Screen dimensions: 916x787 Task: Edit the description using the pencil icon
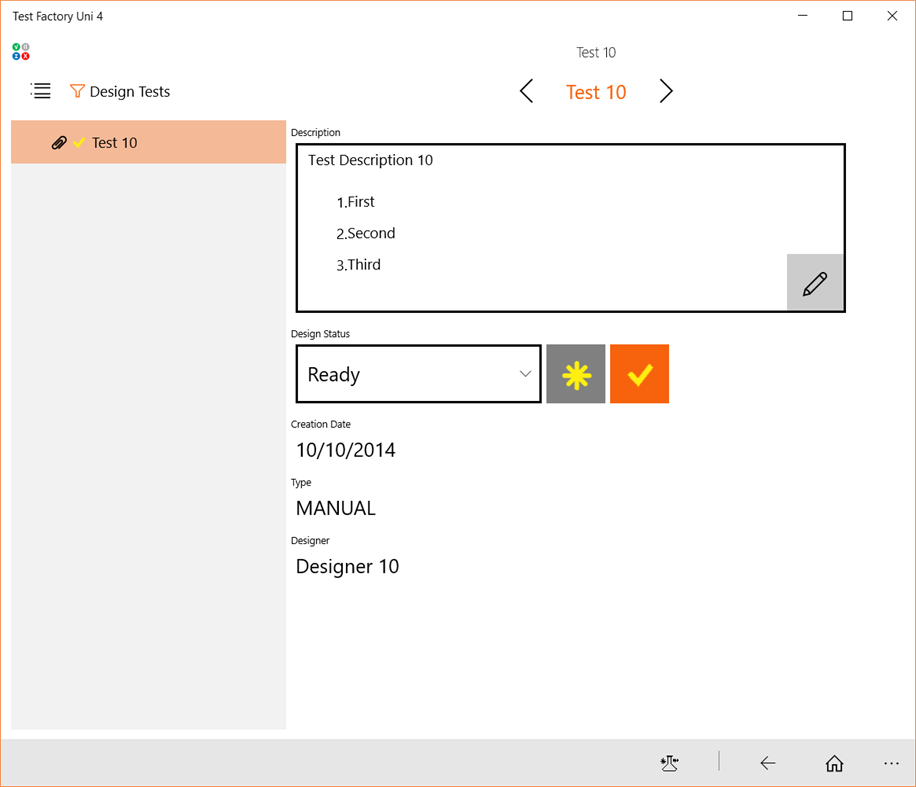(815, 282)
